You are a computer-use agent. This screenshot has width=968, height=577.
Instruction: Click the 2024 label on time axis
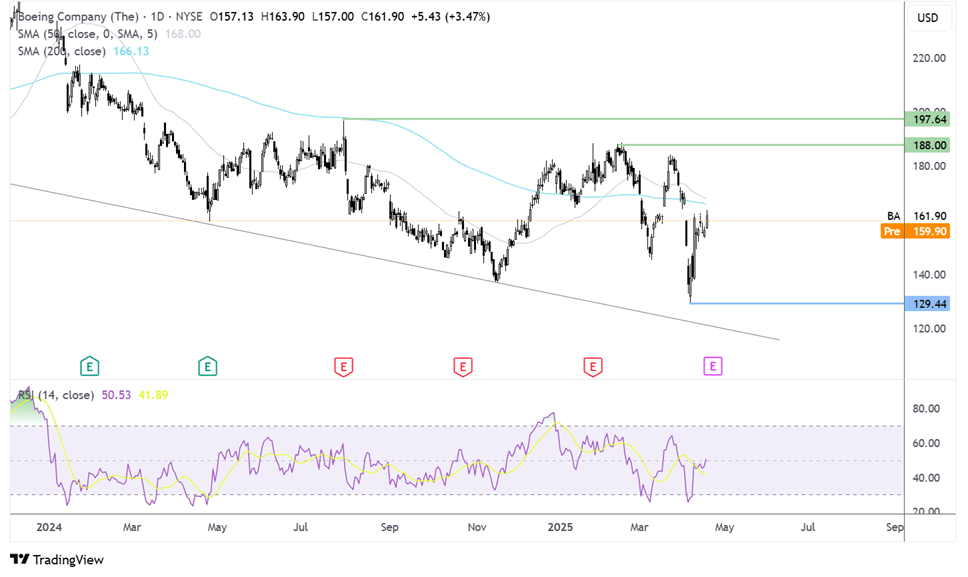coord(49,527)
